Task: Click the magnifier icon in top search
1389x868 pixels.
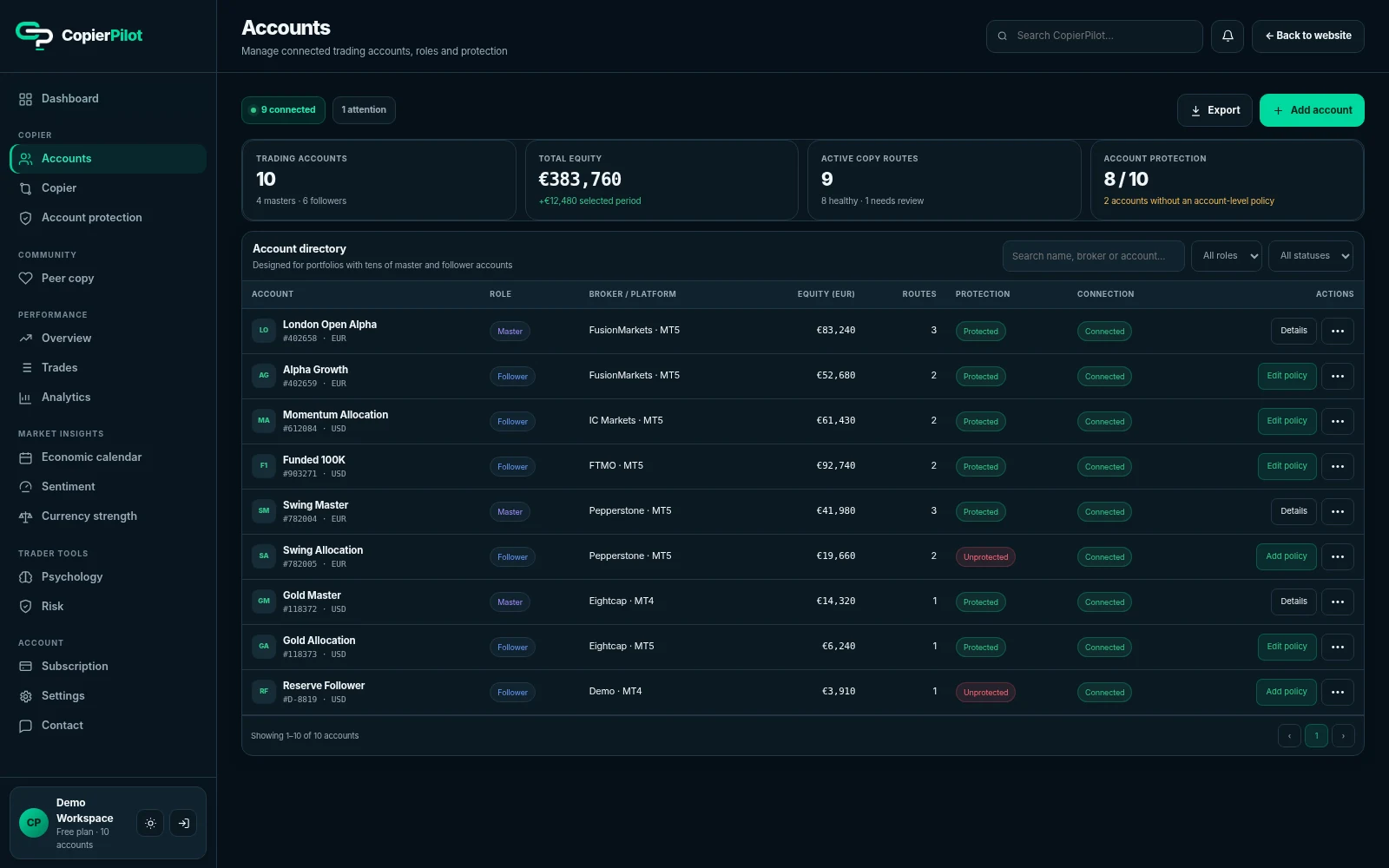Action: click(x=1003, y=36)
